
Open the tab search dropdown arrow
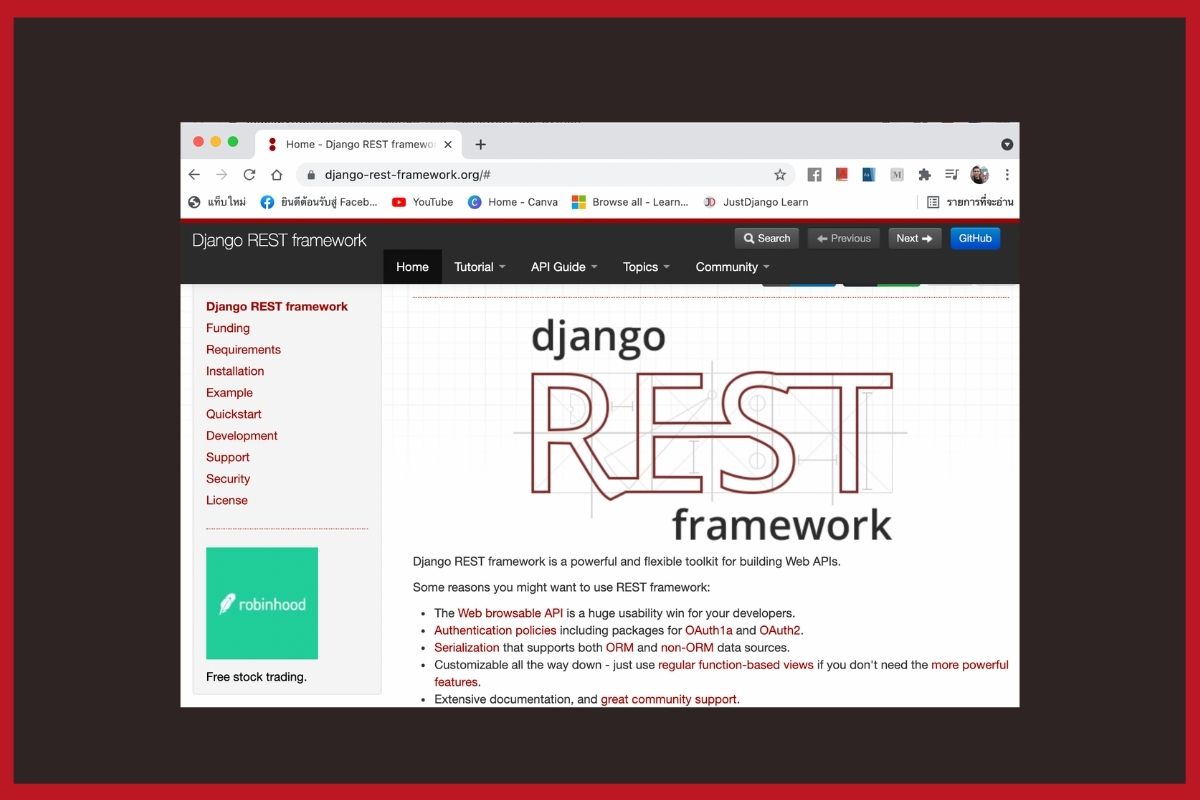click(x=1007, y=144)
